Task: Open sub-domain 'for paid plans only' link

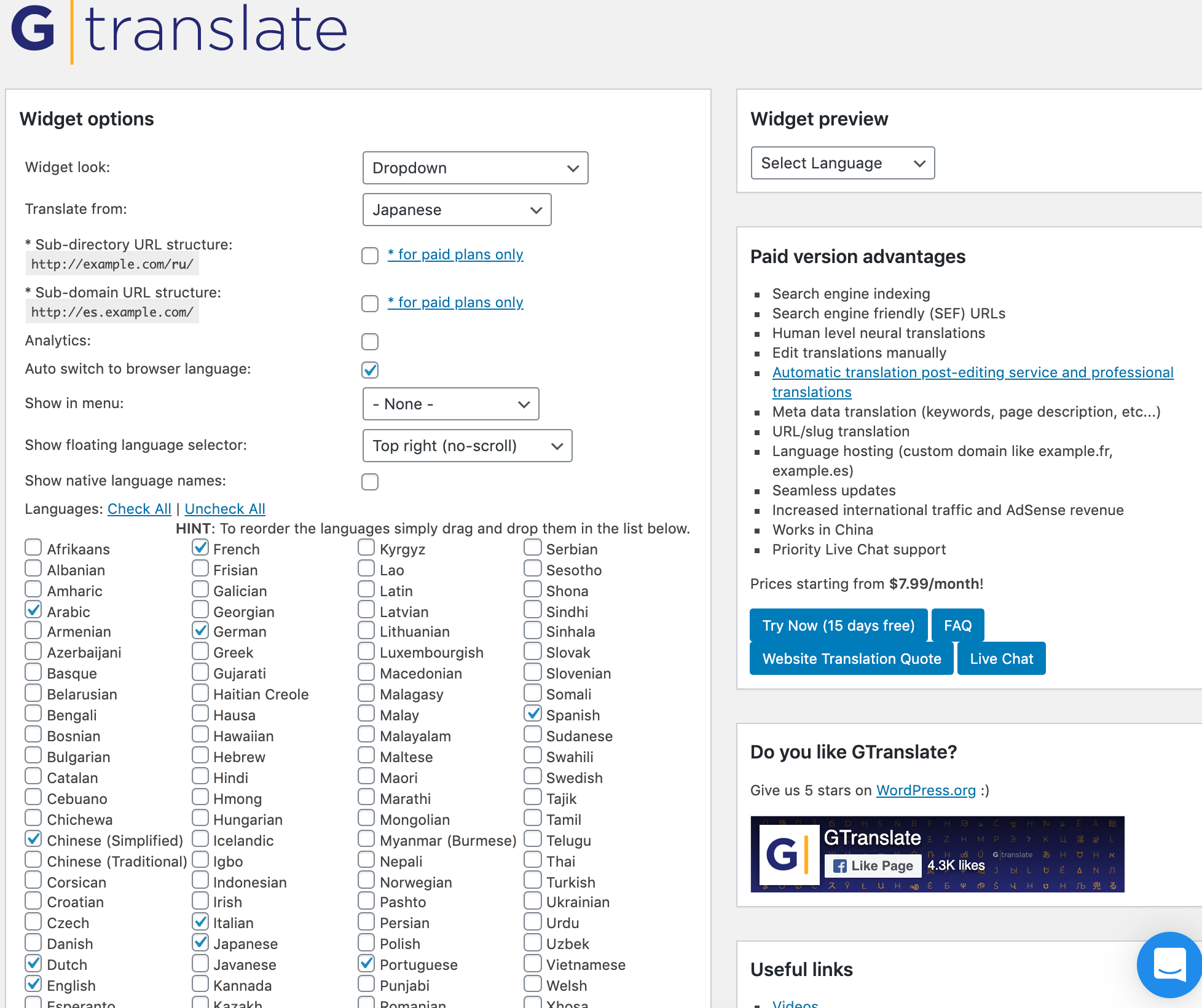Action: (455, 302)
